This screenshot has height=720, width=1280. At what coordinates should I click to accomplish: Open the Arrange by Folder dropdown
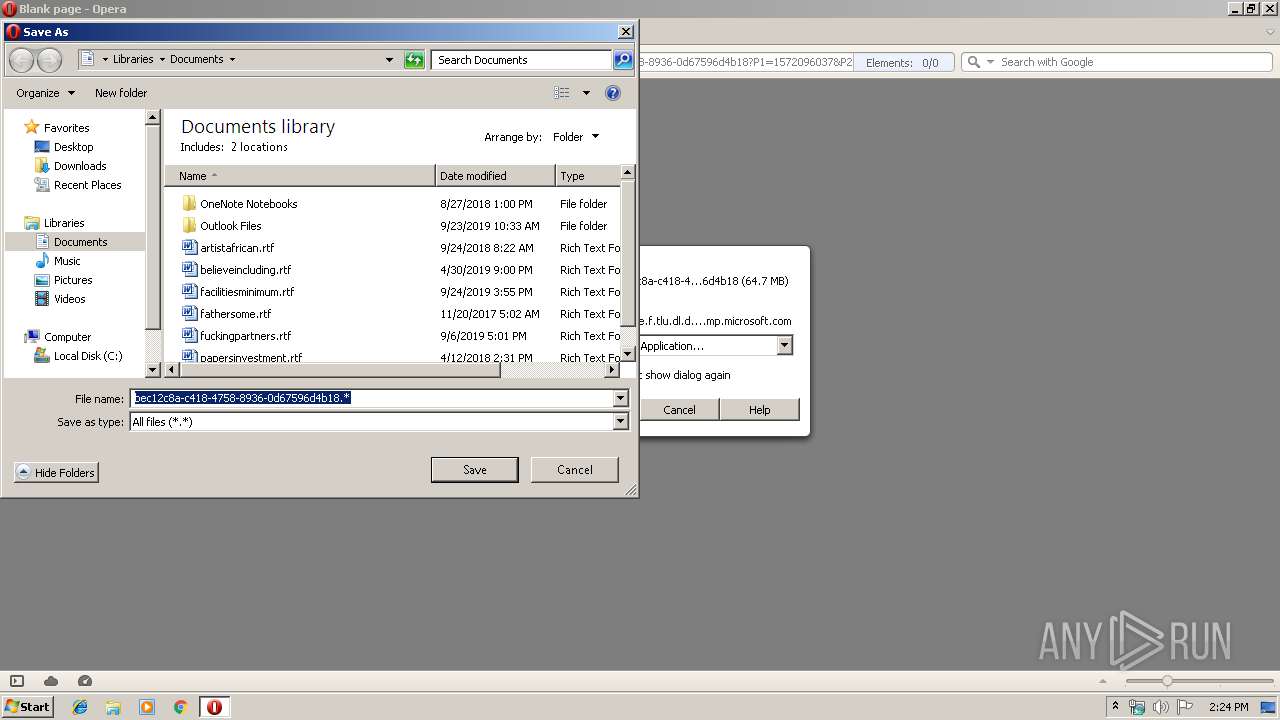pyautogui.click(x=576, y=137)
